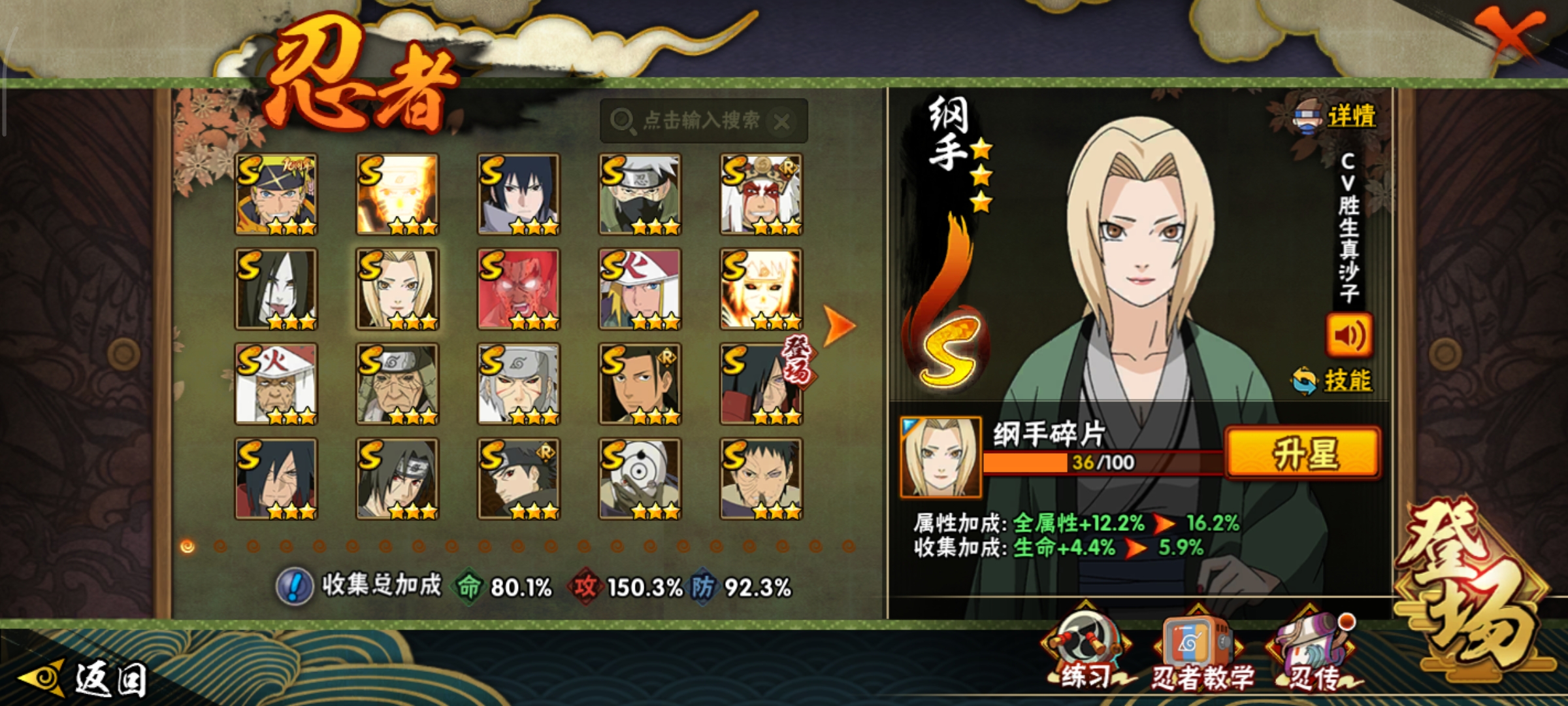The height and width of the screenshot is (706, 1568).
Task: Play Tsunade's voice with the speaker icon
Action: (1349, 335)
